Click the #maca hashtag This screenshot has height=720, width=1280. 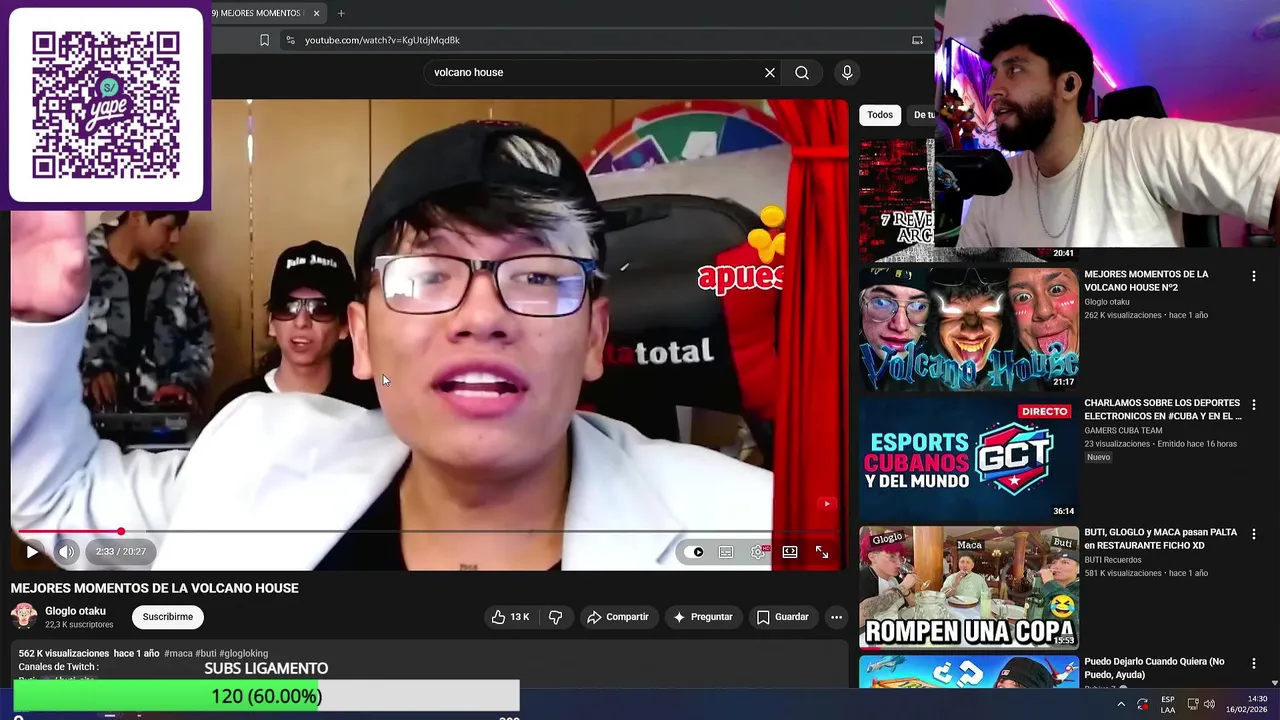[x=178, y=653]
